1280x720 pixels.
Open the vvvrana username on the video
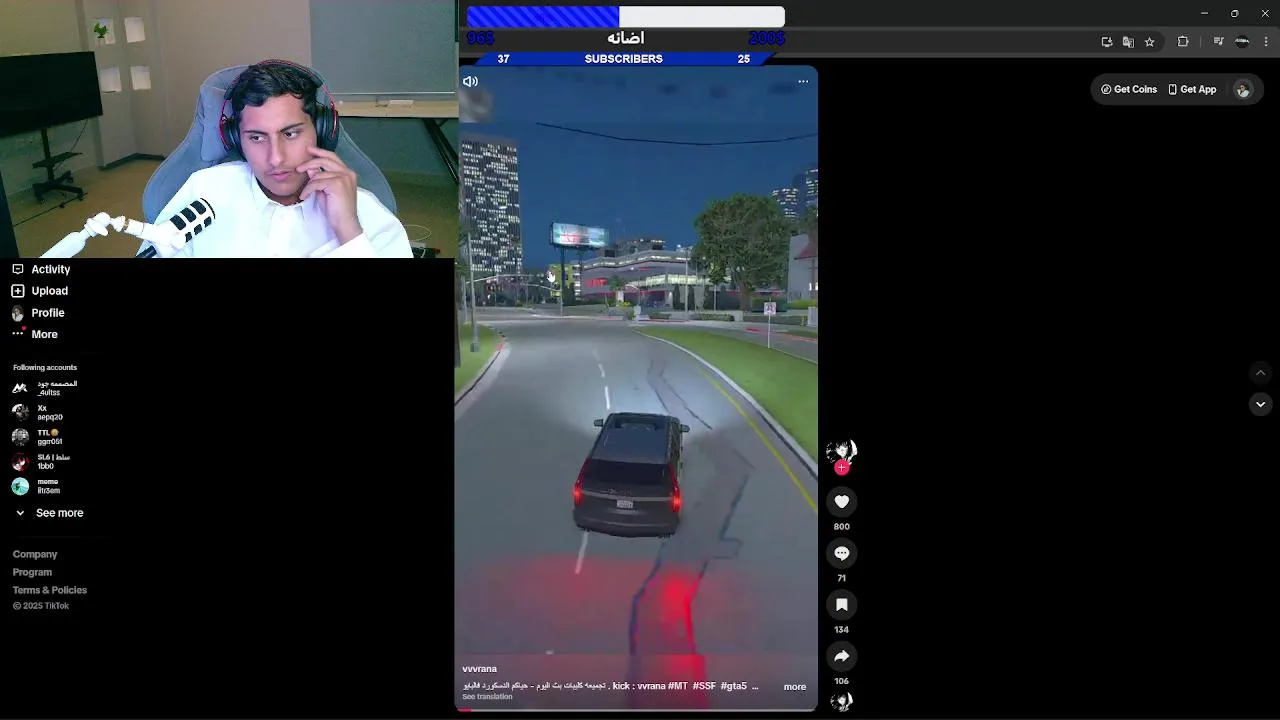coord(479,669)
